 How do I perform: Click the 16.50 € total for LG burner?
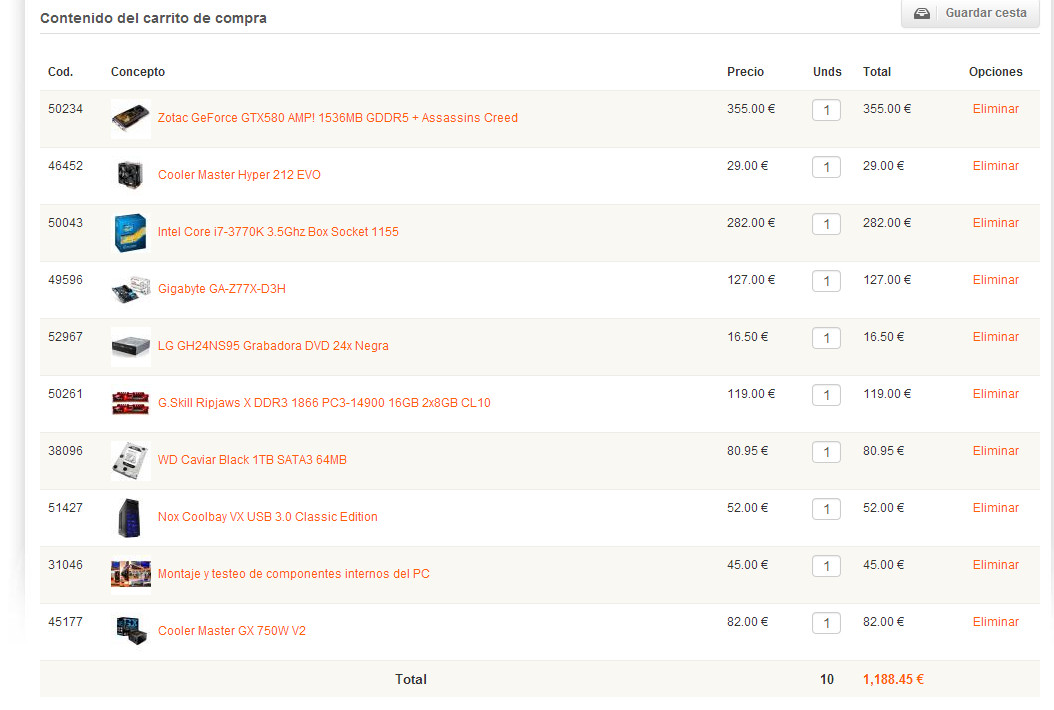point(883,337)
